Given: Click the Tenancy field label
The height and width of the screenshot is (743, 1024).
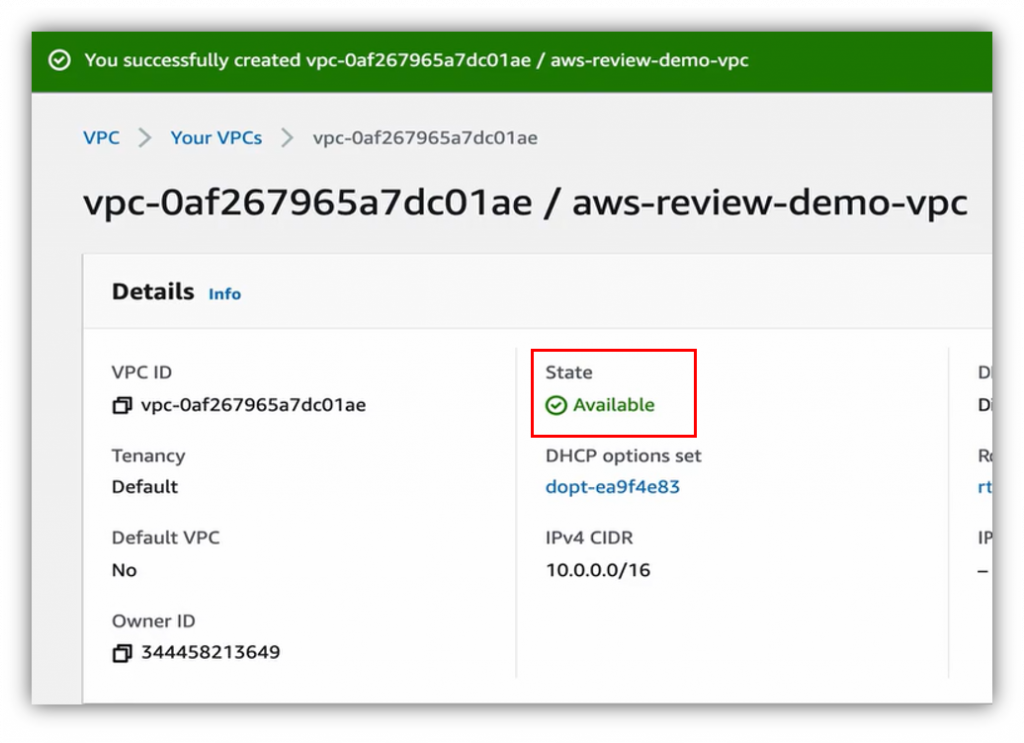Looking at the screenshot, I should (x=148, y=456).
